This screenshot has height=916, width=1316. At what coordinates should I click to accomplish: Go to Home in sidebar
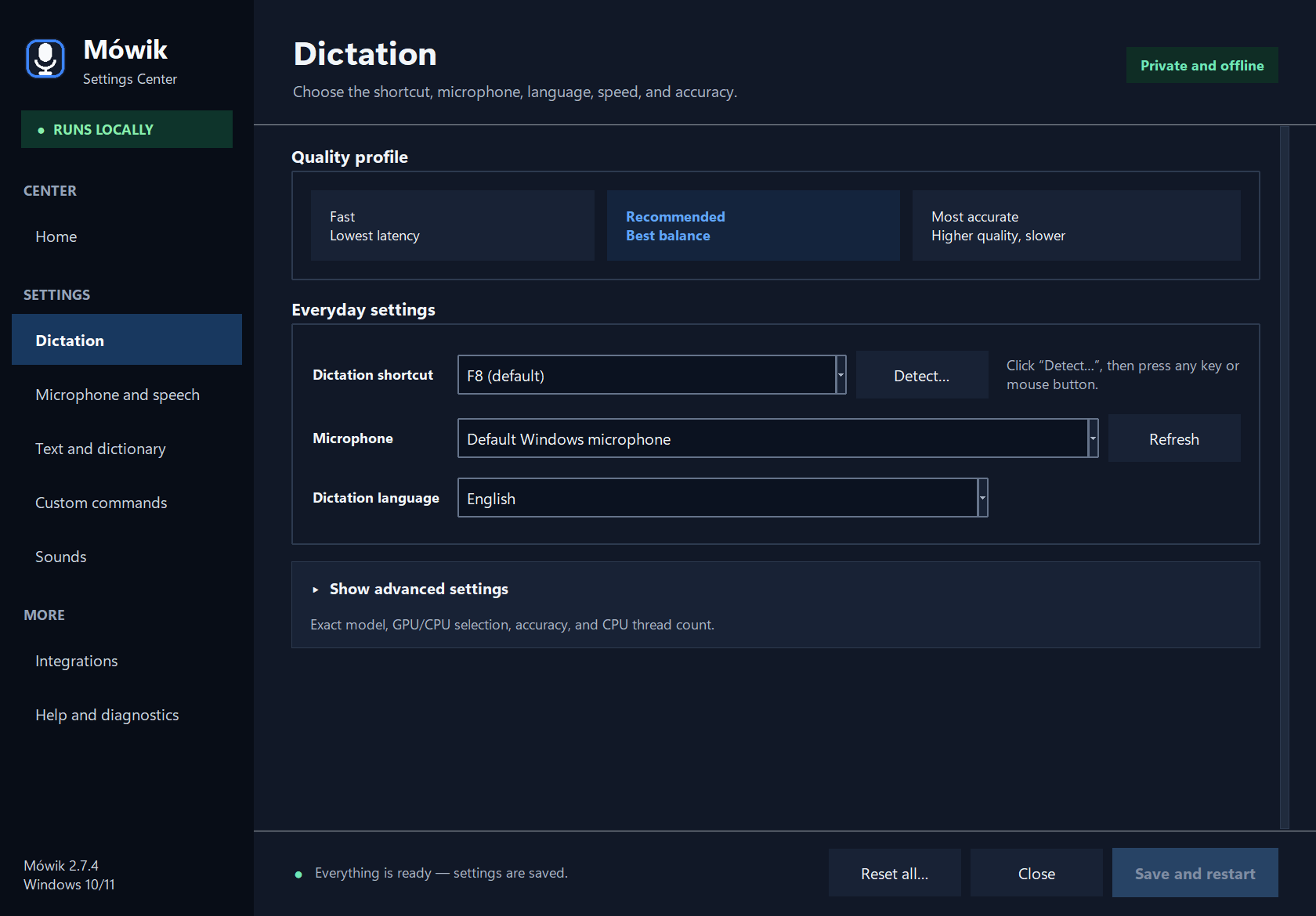pyautogui.click(x=127, y=236)
